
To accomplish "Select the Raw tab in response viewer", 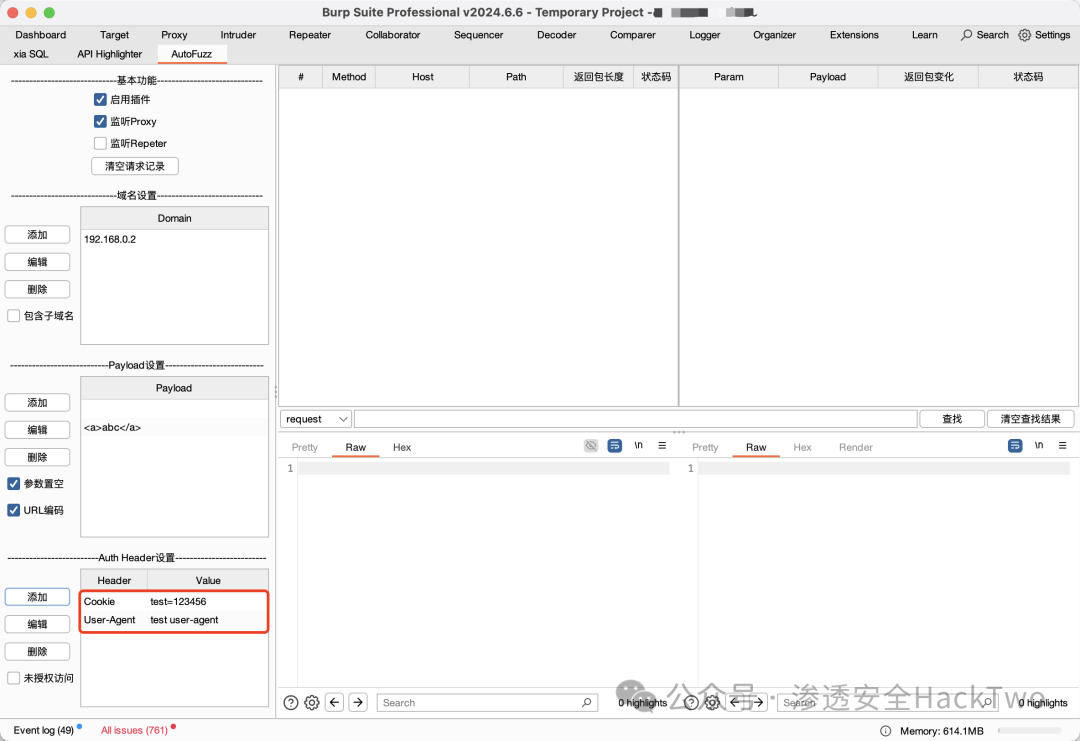I will point(756,447).
